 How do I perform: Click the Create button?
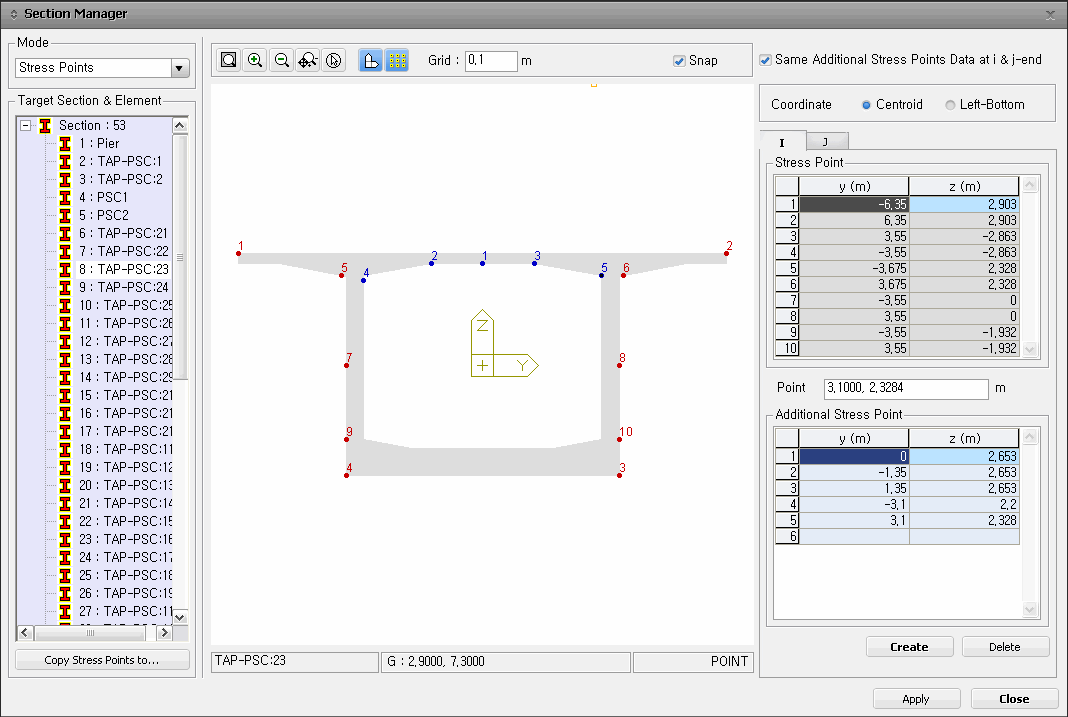tap(909, 647)
